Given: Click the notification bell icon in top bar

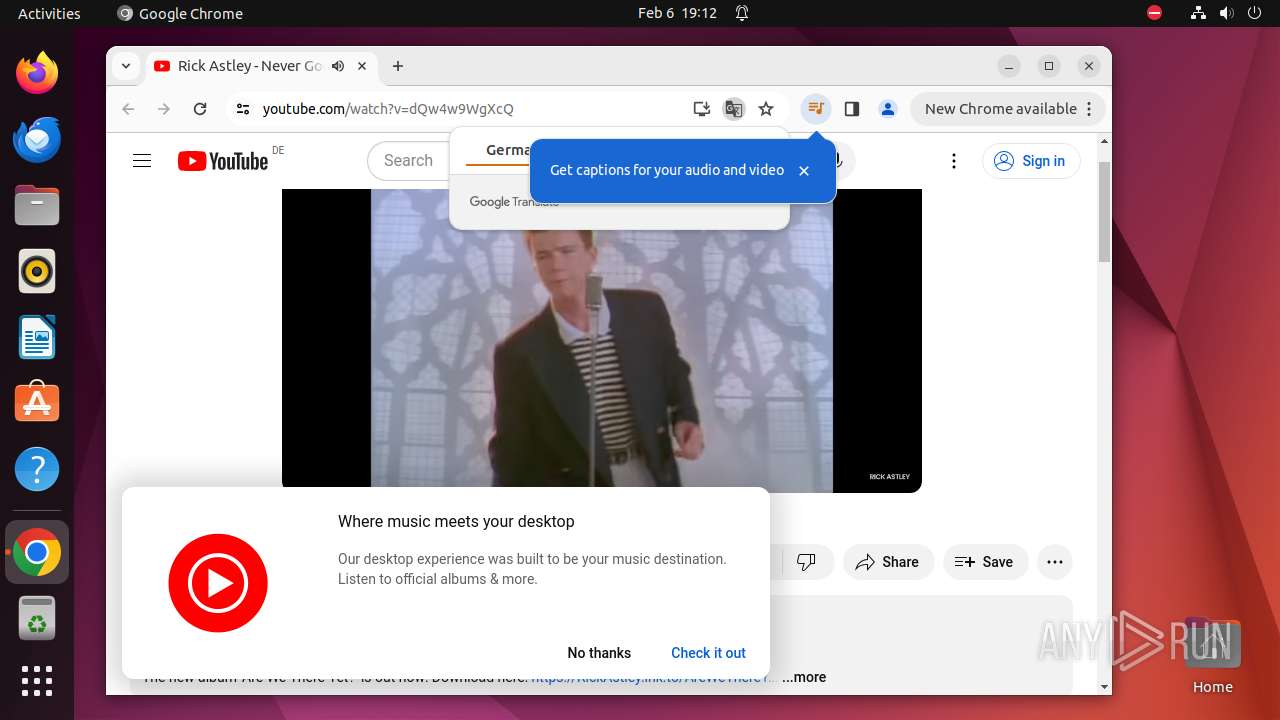Looking at the screenshot, I should [x=742, y=13].
